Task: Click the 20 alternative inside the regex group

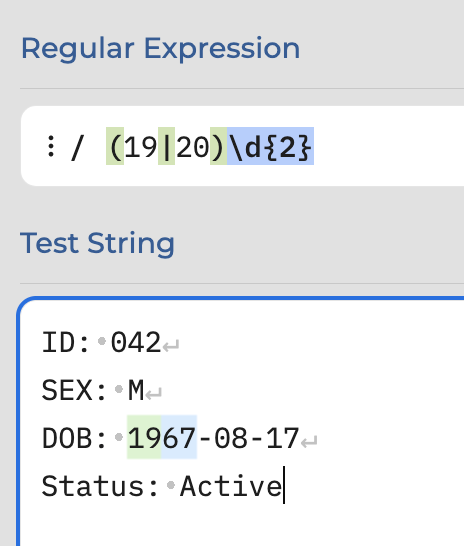Action: tap(192, 146)
